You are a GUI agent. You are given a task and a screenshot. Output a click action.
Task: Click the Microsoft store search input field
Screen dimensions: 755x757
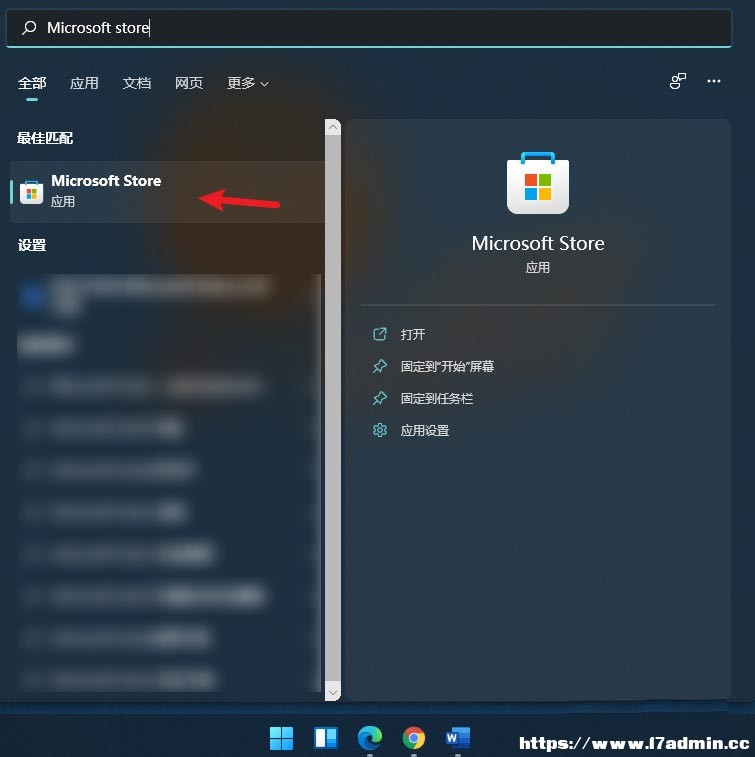click(x=369, y=28)
